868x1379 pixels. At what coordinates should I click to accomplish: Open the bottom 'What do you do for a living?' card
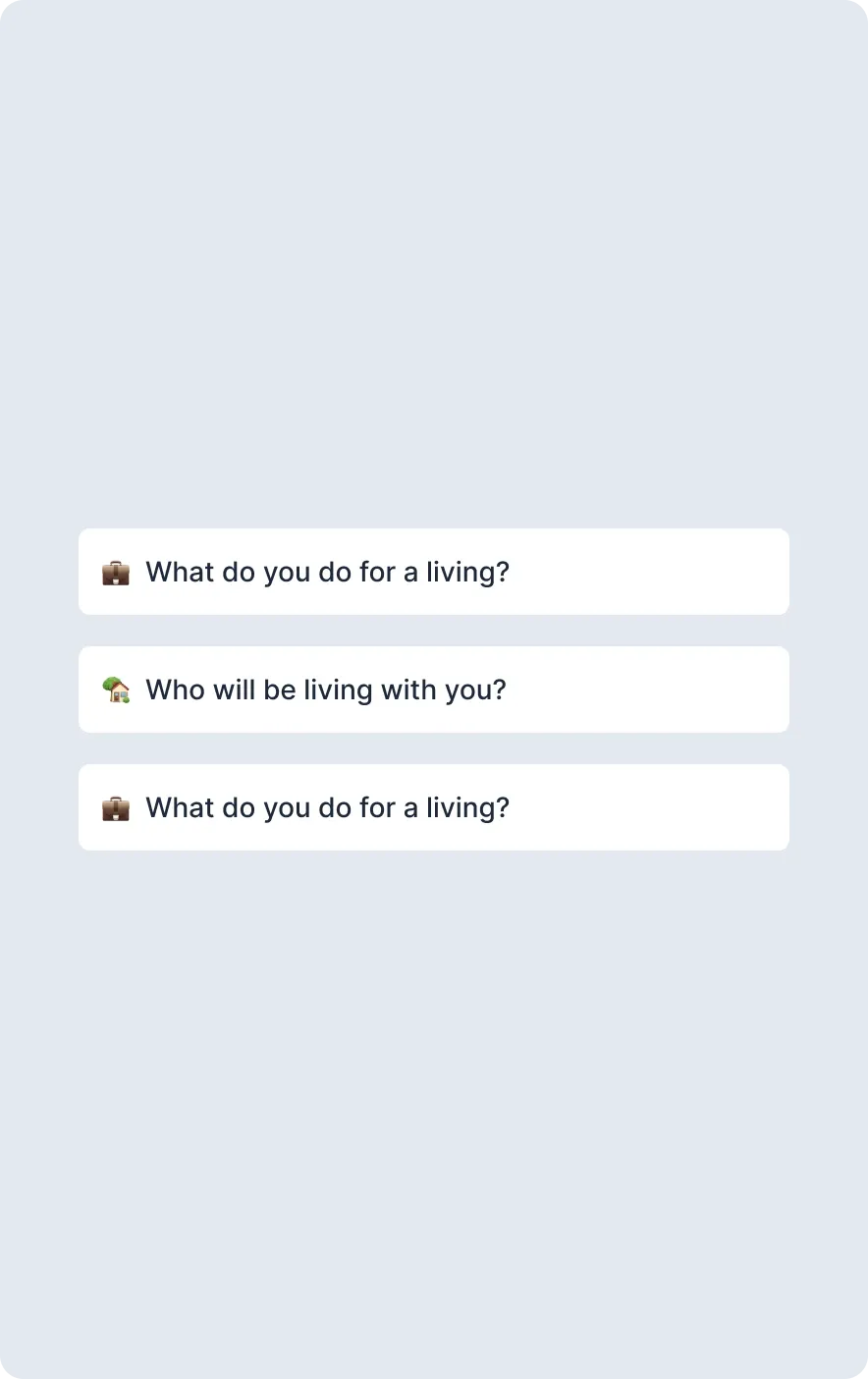point(433,807)
